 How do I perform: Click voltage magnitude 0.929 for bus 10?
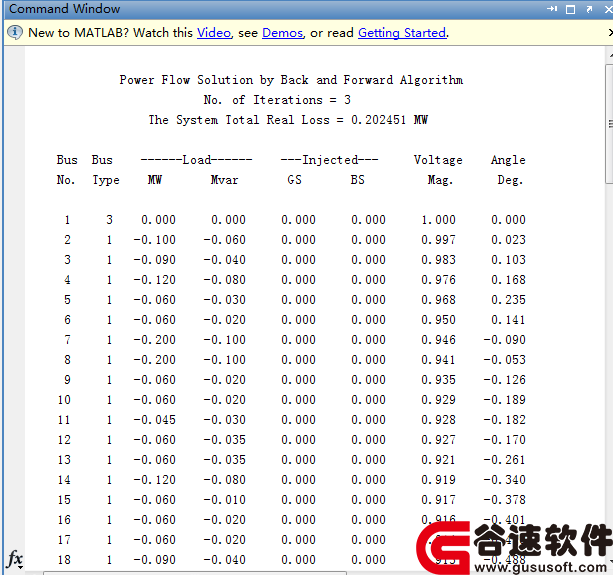(x=438, y=400)
